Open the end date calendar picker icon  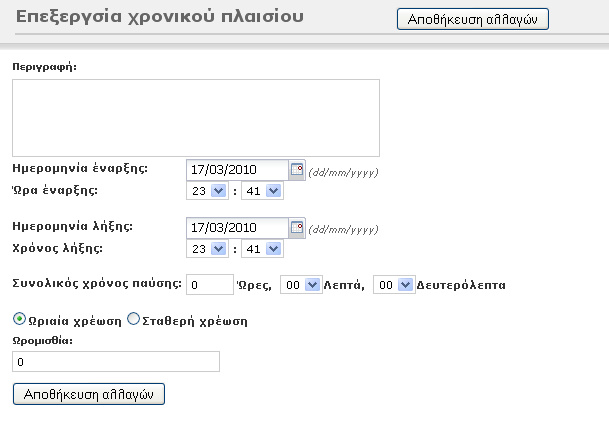point(296,227)
